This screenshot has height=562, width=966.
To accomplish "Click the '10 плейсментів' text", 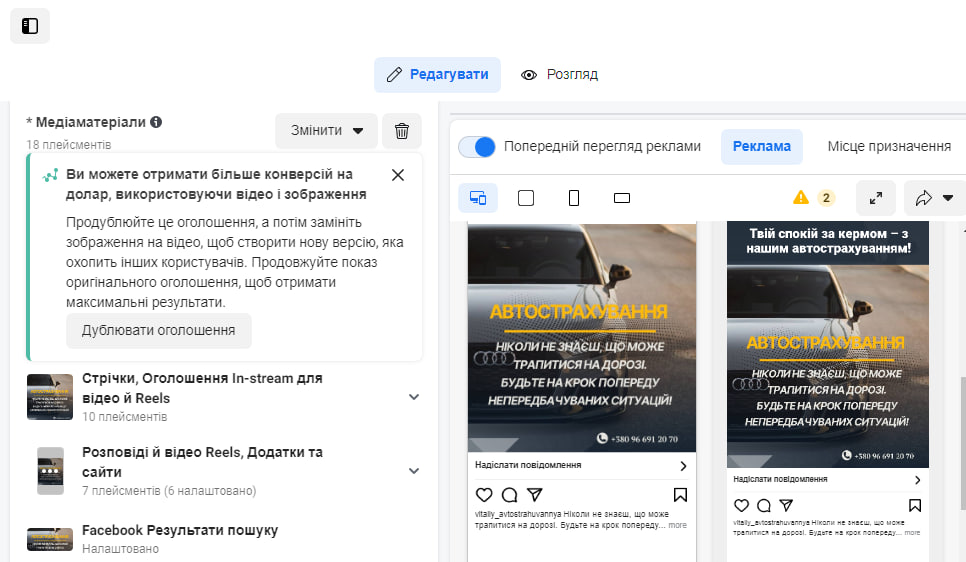I will point(124,417).
